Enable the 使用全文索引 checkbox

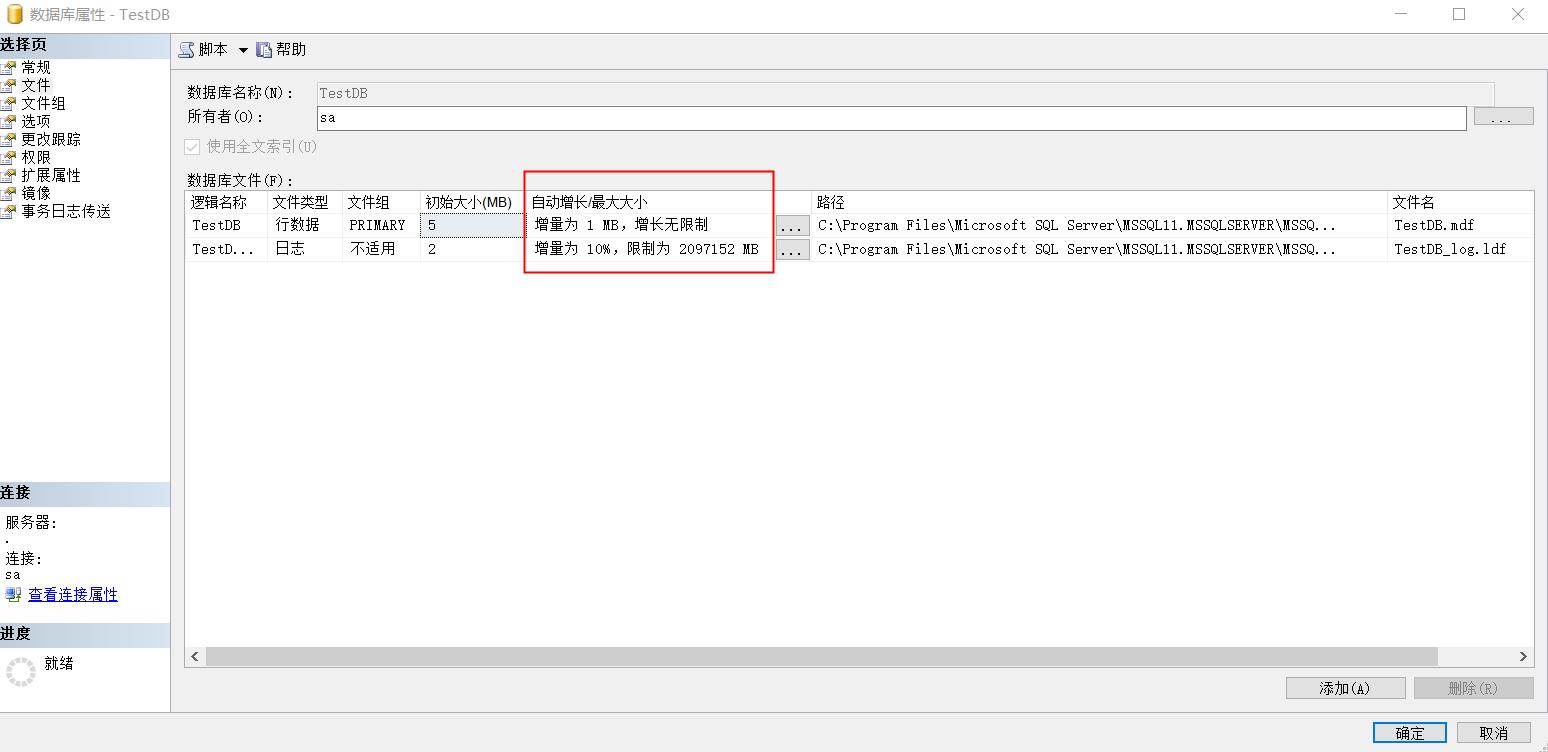tap(191, 146)
